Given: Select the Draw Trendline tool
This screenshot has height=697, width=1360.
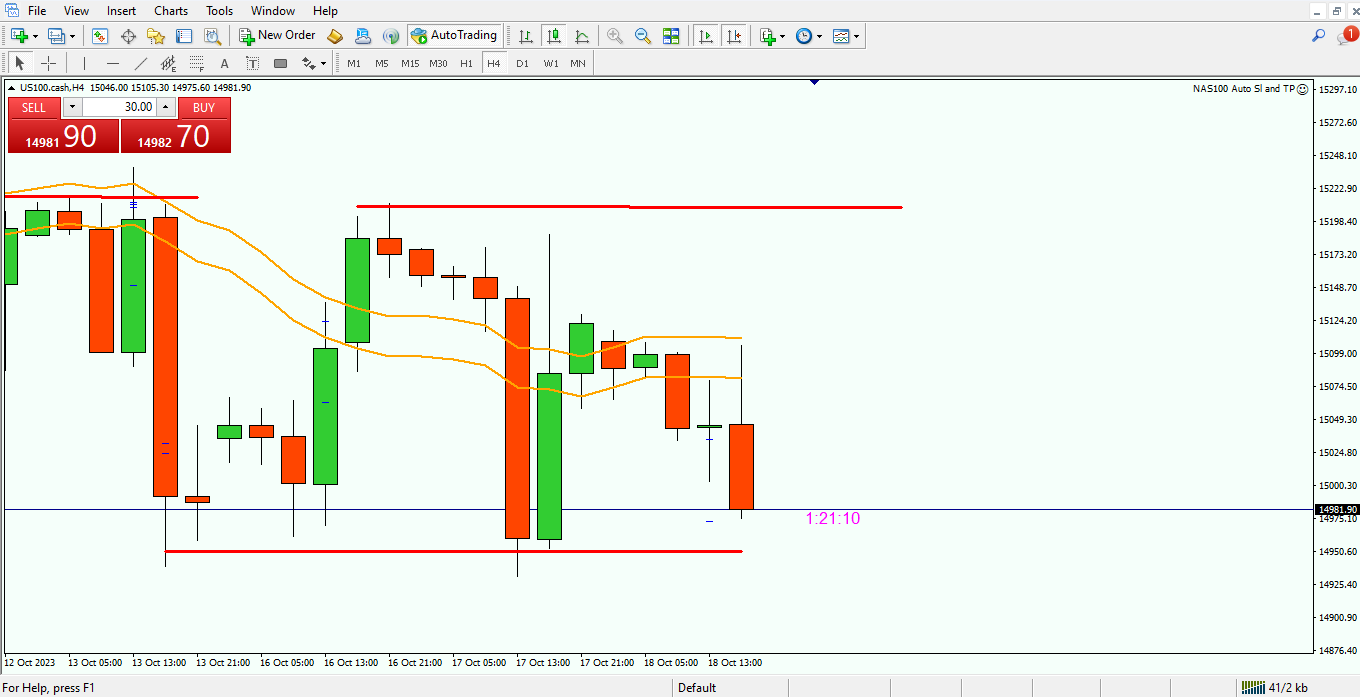Looking at the screenshot, I should coord(139,62).
